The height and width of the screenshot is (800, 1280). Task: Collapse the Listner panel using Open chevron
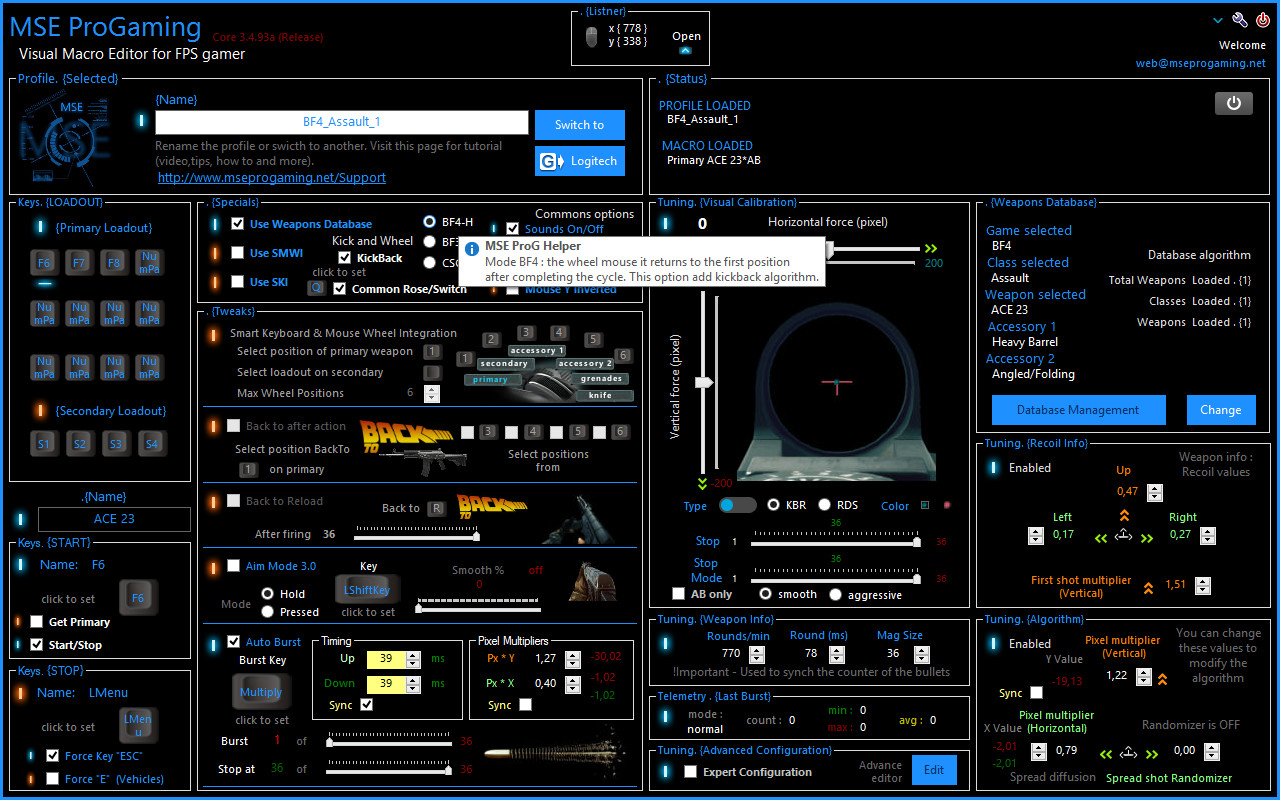point(685,50)
